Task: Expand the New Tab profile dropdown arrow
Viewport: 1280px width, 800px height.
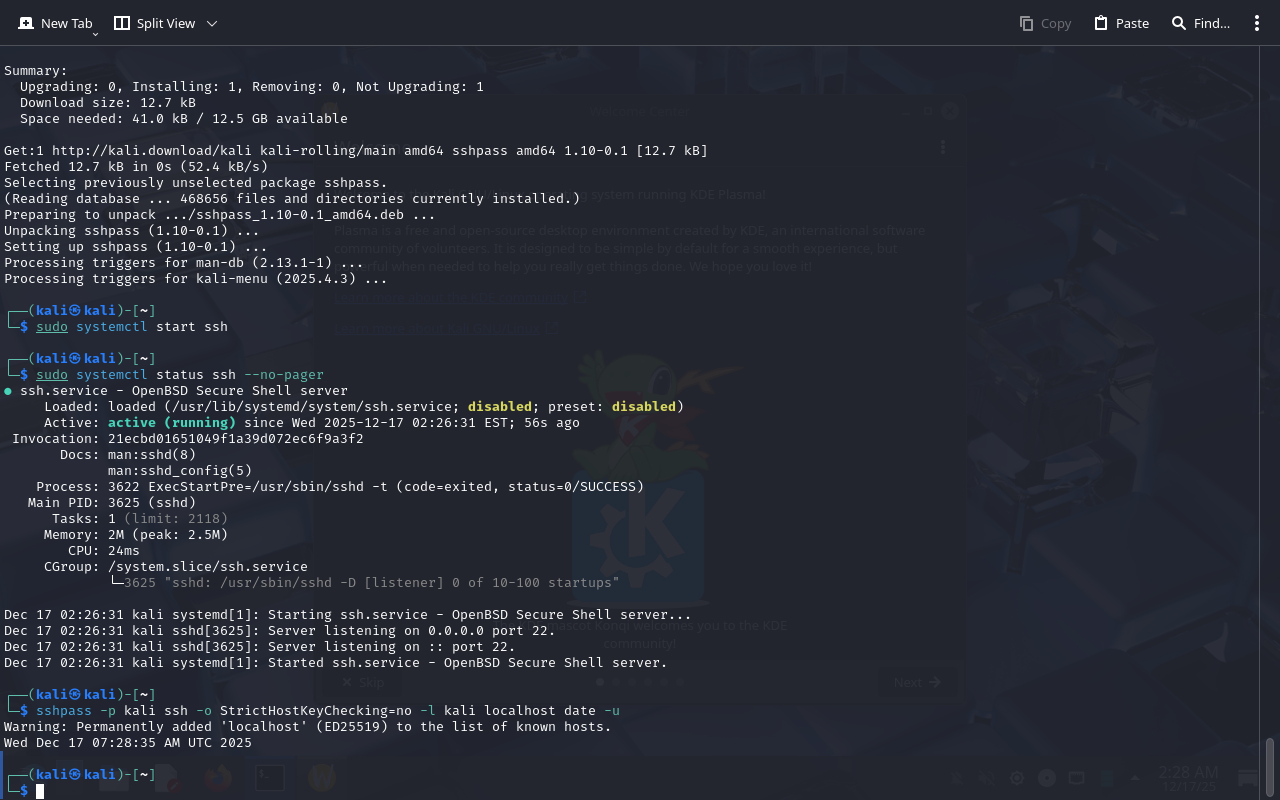Action: [x=95, y=34]
